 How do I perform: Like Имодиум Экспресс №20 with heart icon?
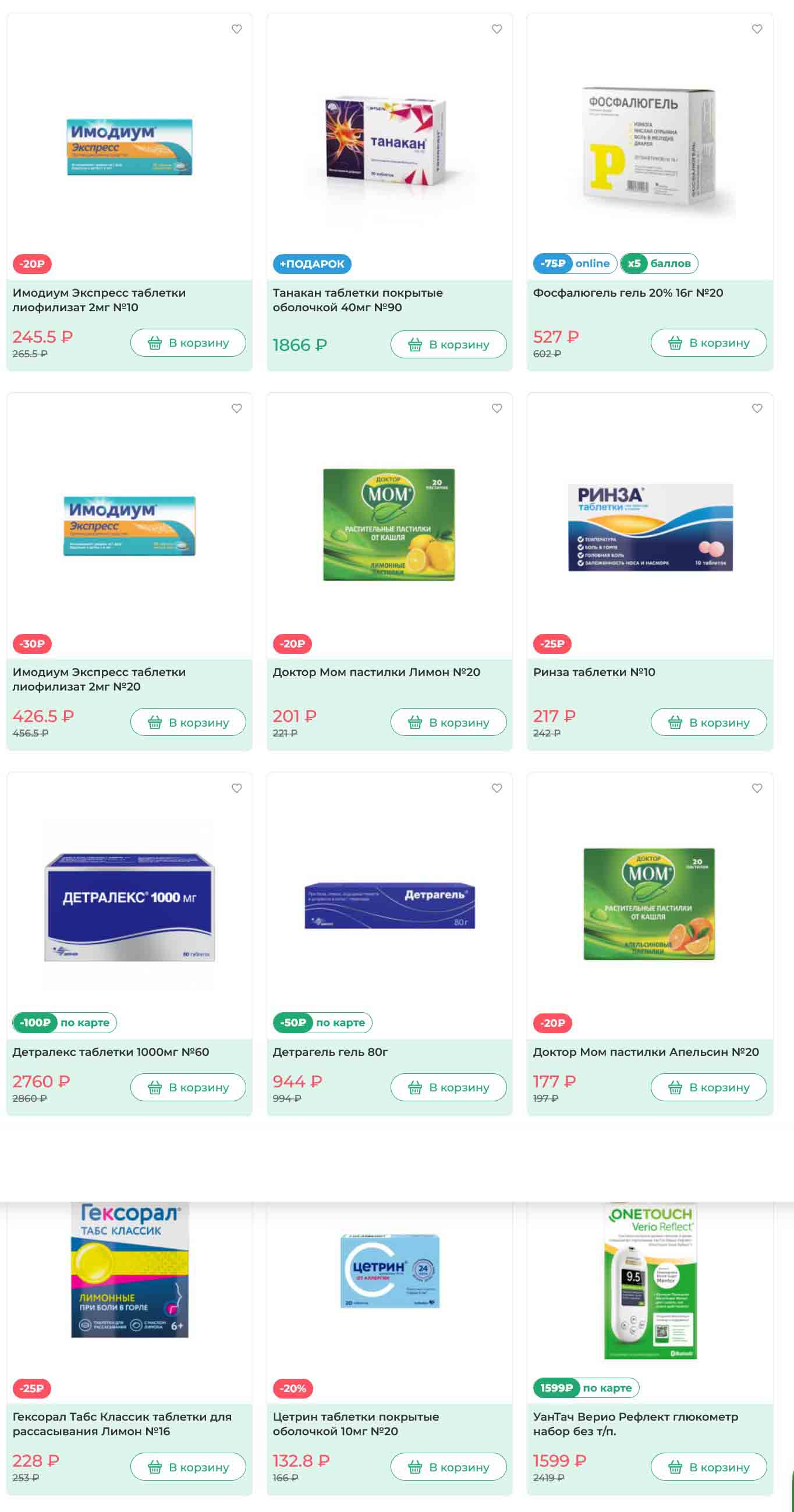tap(237, 408)
